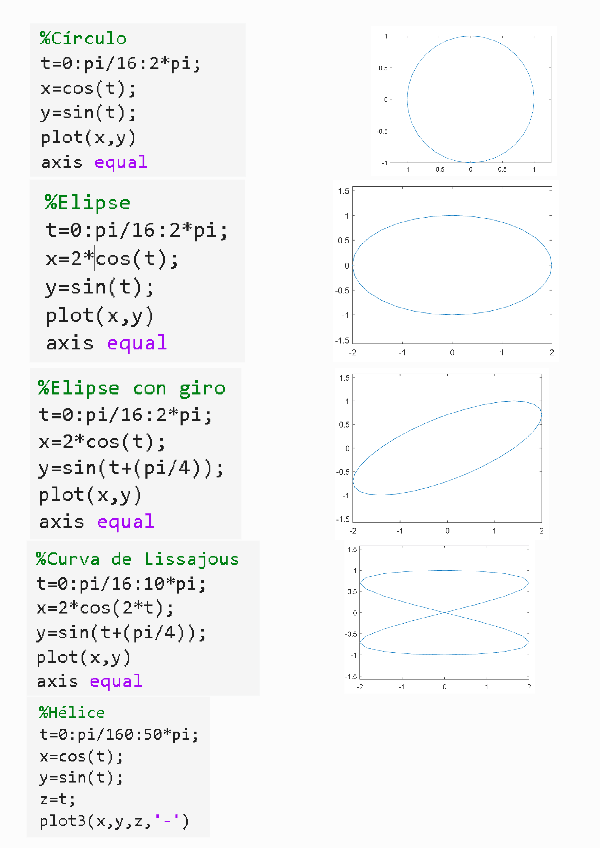The height and width of the screenshot is (848, 600).
Task: Click the %Elipse con giro comment
Action: (132, 388)
